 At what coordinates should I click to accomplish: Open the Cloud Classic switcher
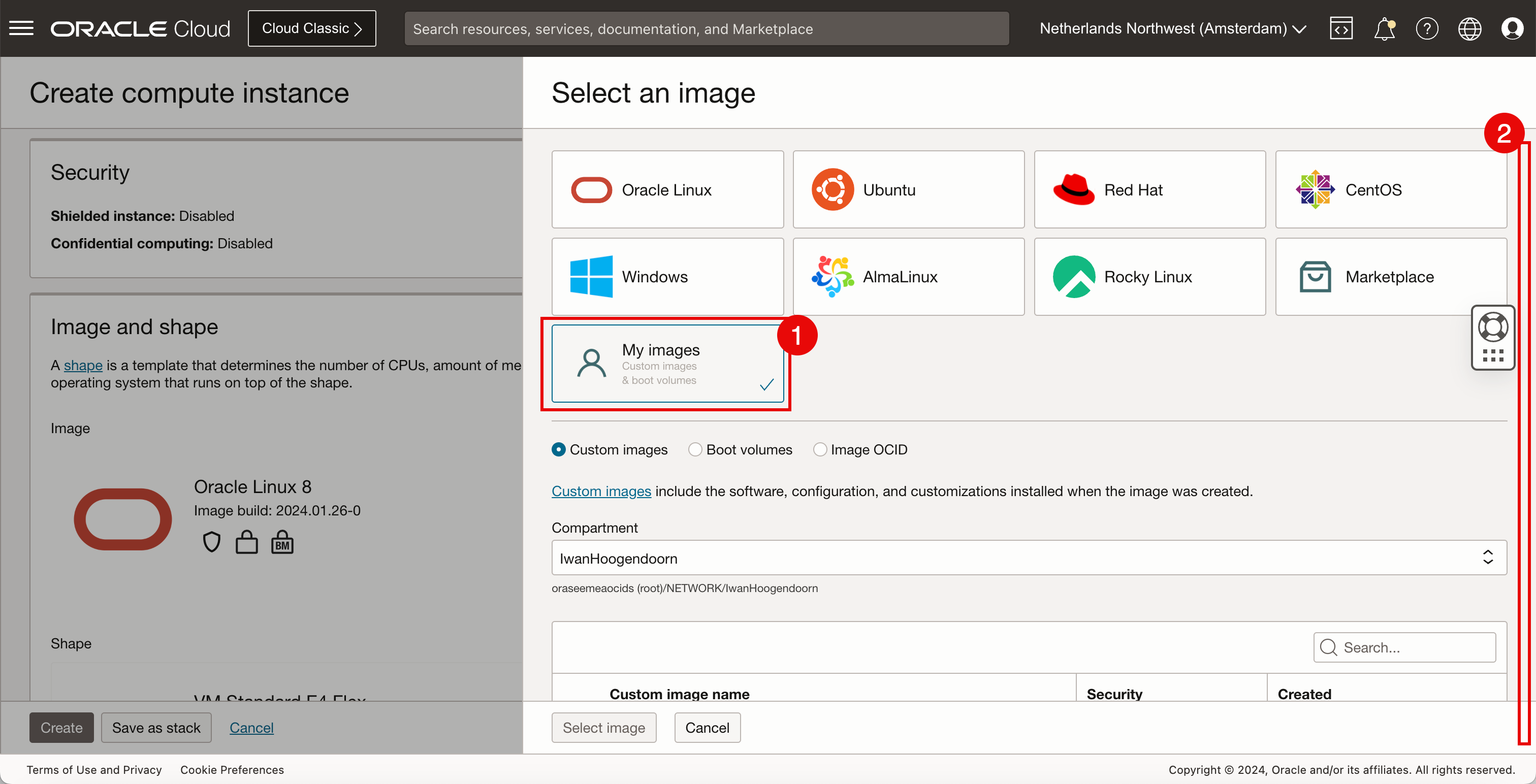point(312,28)
